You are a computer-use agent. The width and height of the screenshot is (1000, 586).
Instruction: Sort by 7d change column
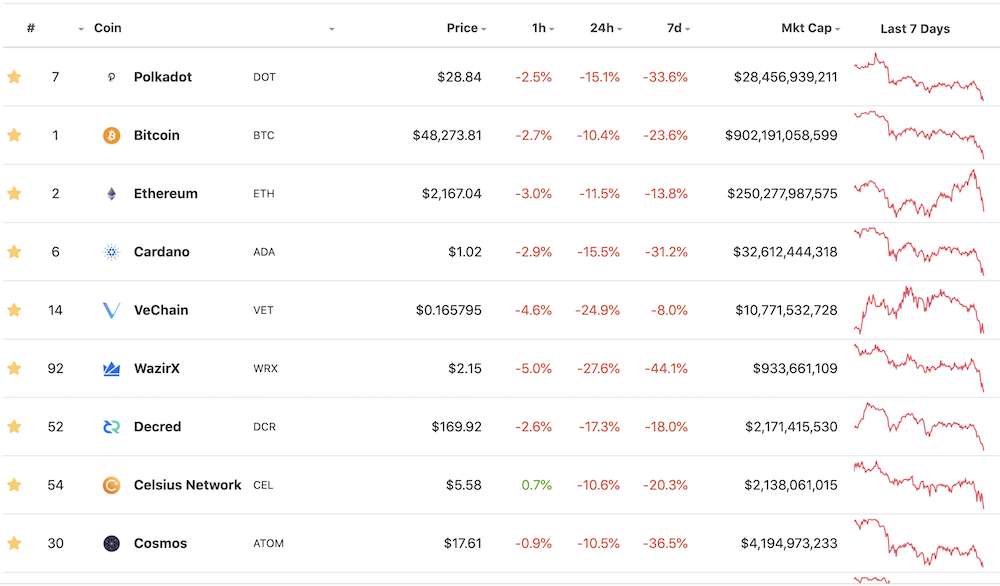point(678,28)
